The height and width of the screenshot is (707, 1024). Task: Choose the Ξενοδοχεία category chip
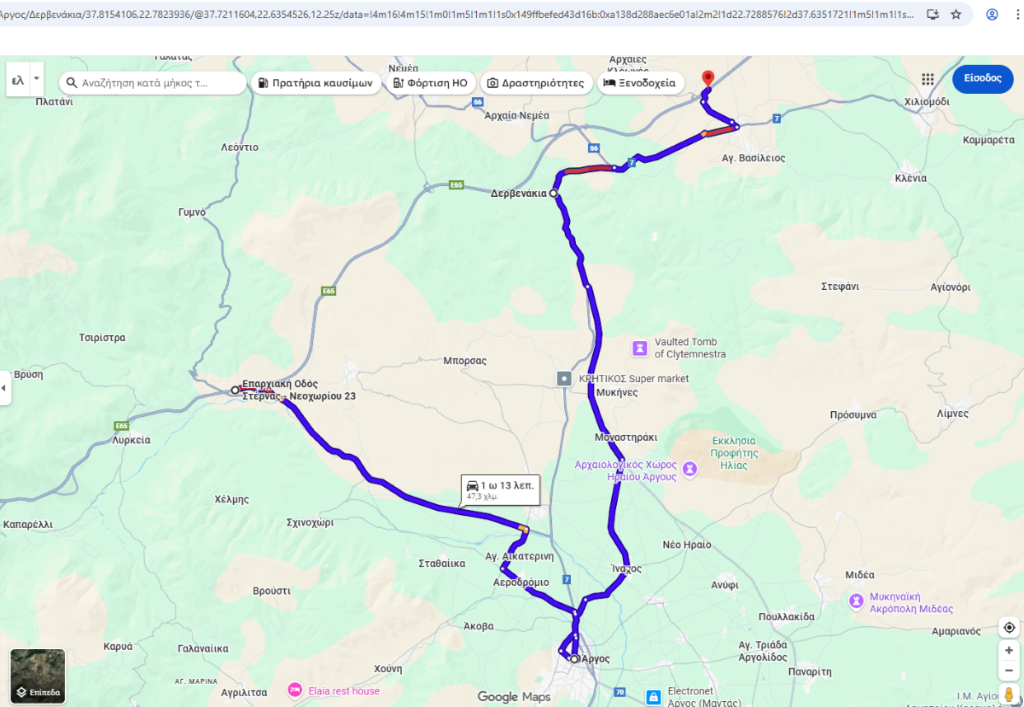click(x=641, y=83)
